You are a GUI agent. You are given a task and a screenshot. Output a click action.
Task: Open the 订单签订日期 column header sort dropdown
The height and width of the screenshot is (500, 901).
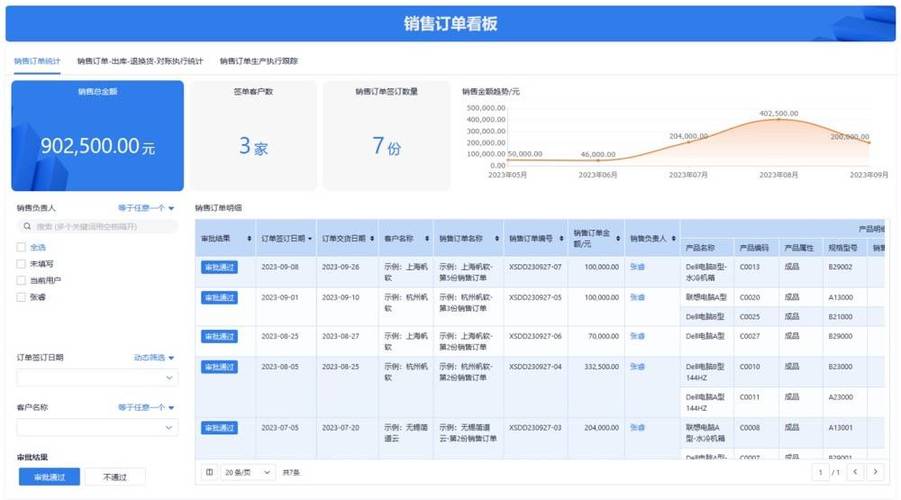tap(310, 239)
